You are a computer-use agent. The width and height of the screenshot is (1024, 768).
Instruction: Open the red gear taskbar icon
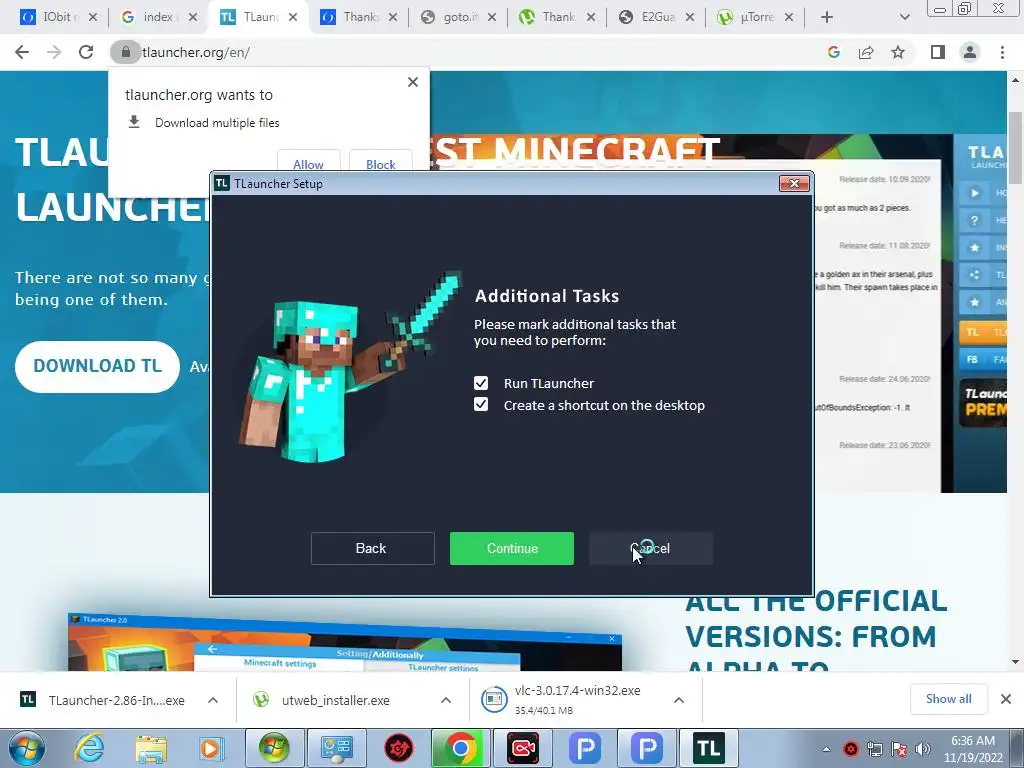398,748
